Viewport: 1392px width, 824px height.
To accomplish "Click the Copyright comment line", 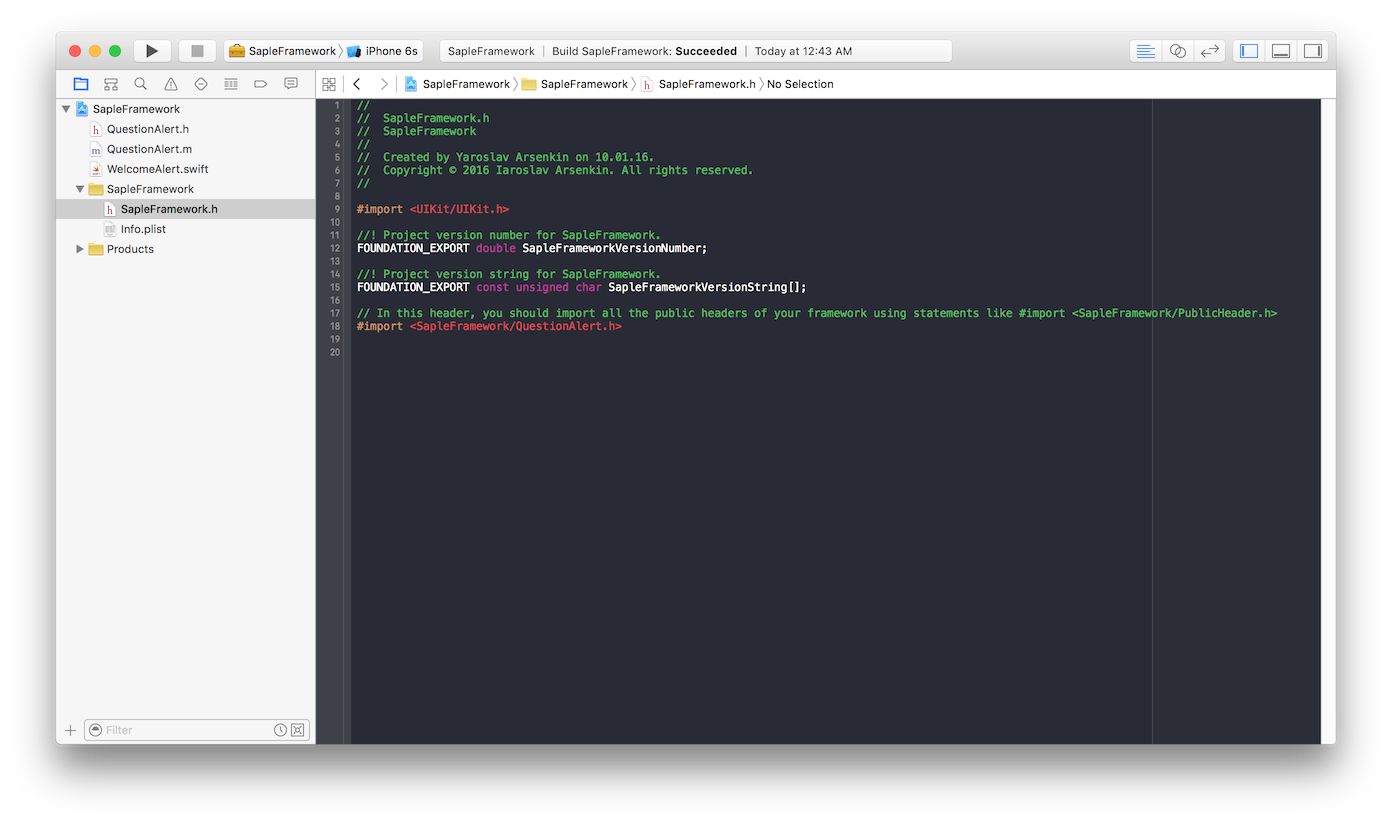I will (x=555, y=170).
